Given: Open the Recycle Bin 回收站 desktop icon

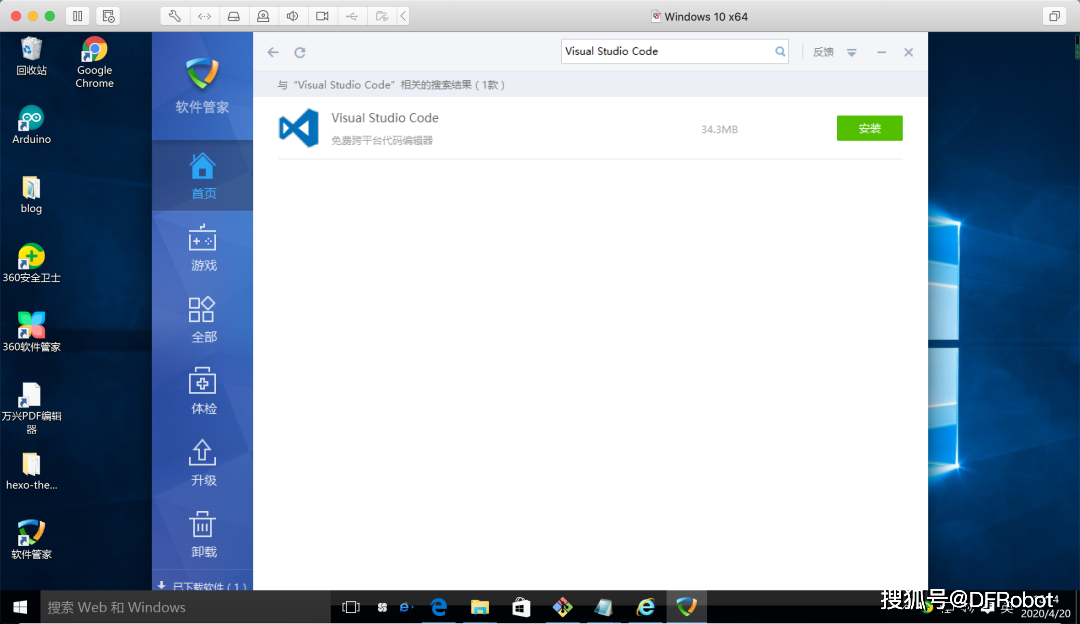Looking at the screenshot, I should pos(31,56).
